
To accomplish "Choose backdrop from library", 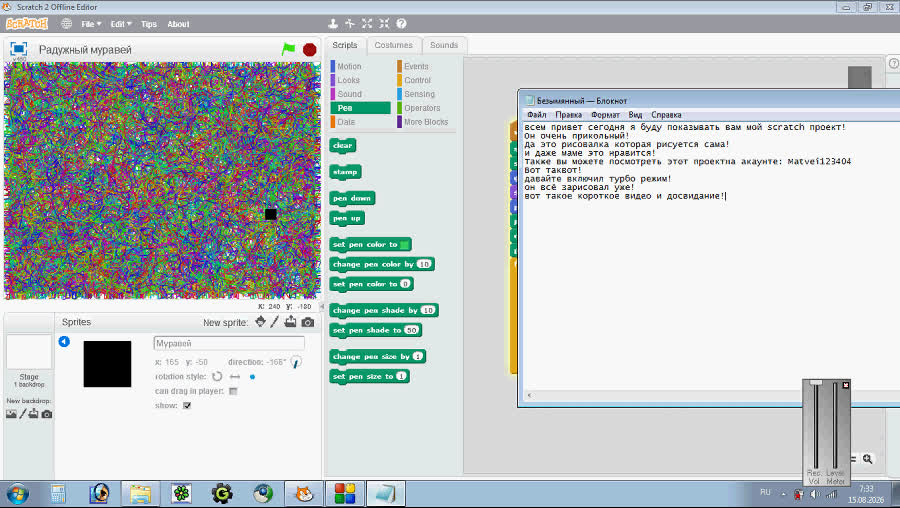I will 11,414.
